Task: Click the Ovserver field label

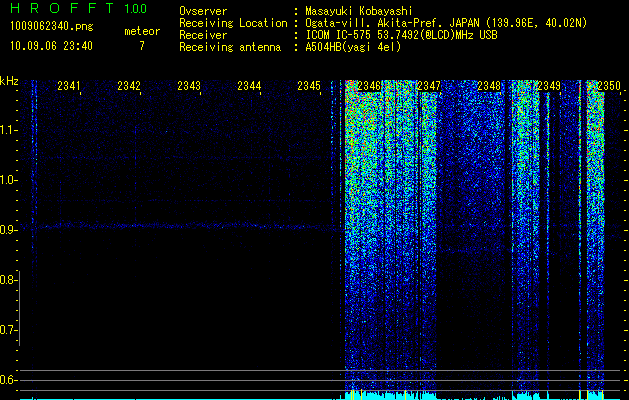Action: (203, 12)
